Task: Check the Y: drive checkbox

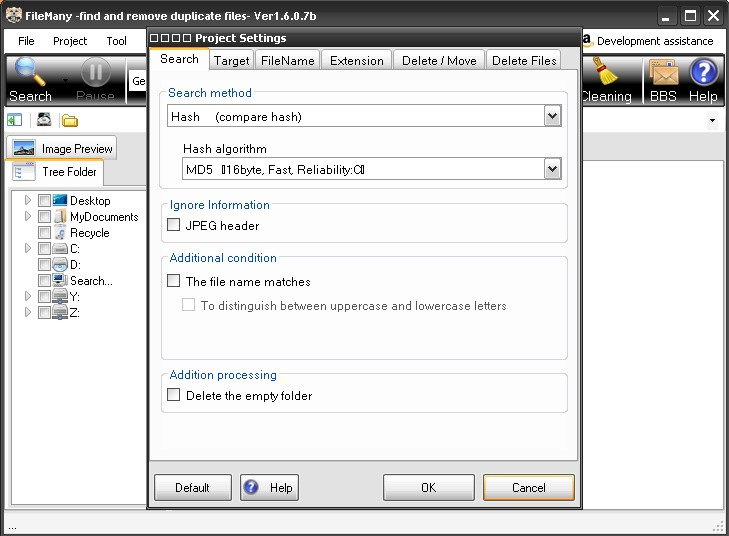Action: pos(44,296)
